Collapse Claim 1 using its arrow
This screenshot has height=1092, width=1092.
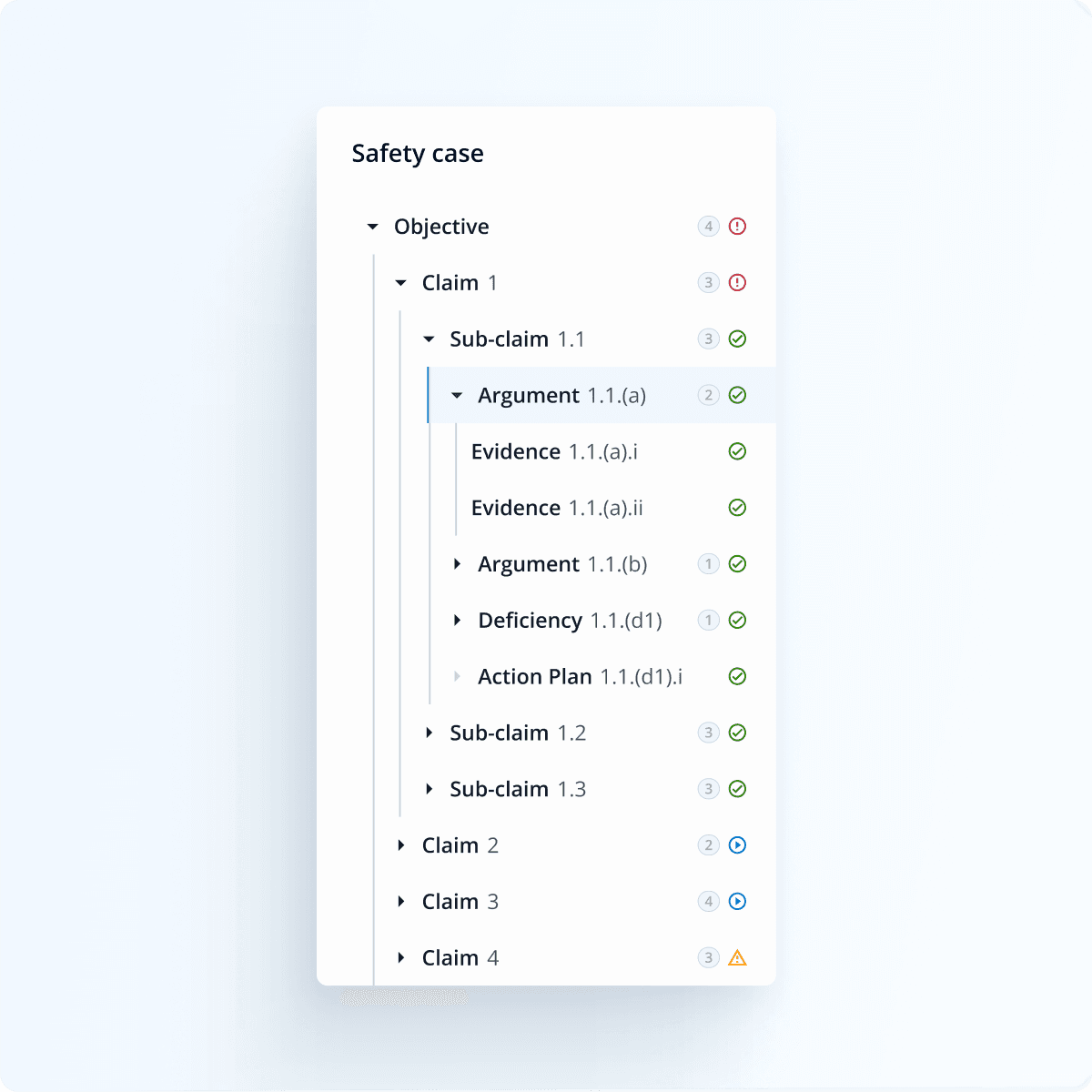pos(400,283)
